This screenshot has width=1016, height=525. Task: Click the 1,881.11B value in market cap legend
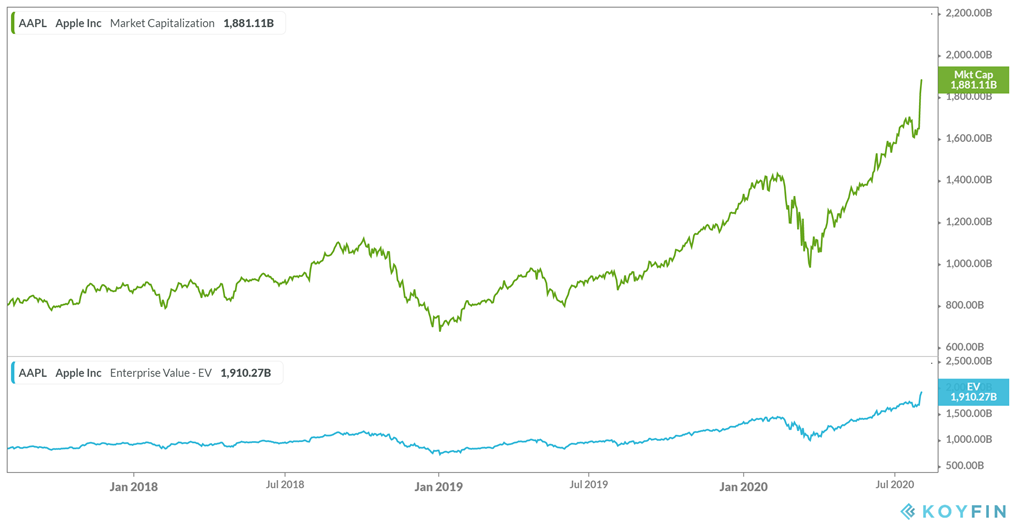coord(248,23)
